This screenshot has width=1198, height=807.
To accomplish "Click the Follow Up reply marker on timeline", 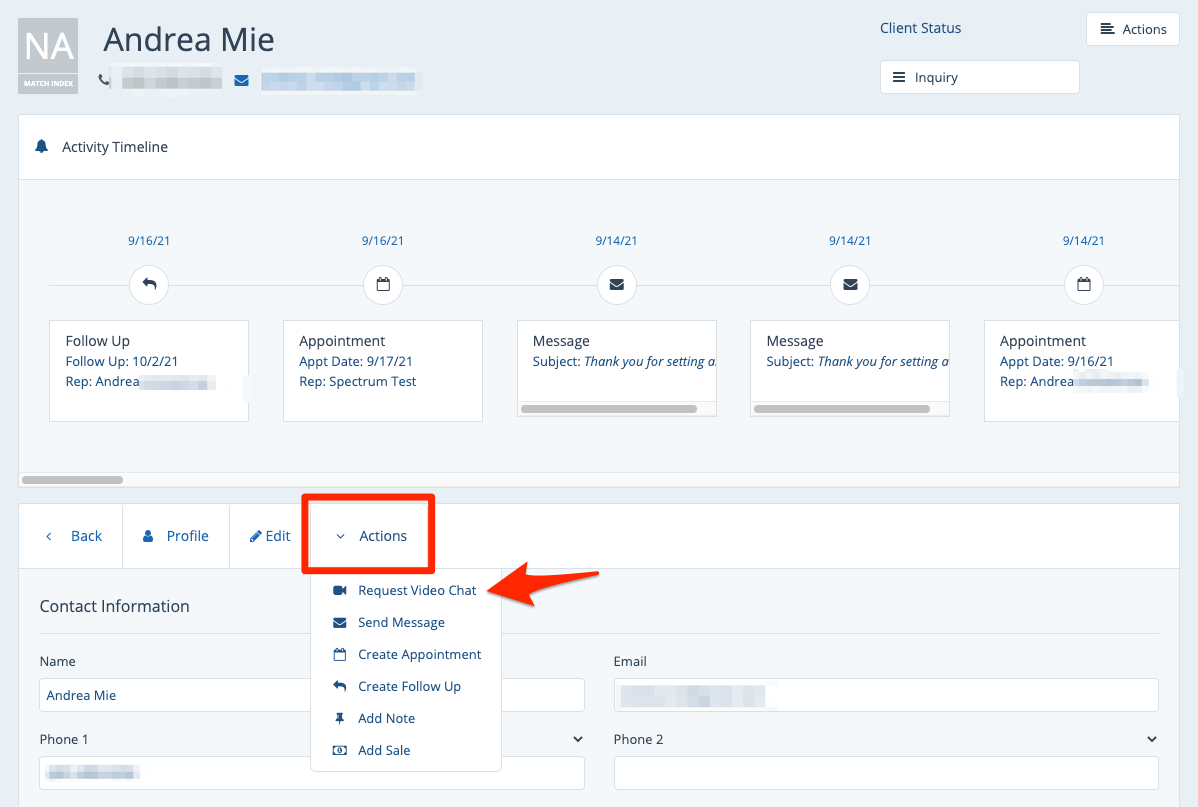I will click(149, 285).
